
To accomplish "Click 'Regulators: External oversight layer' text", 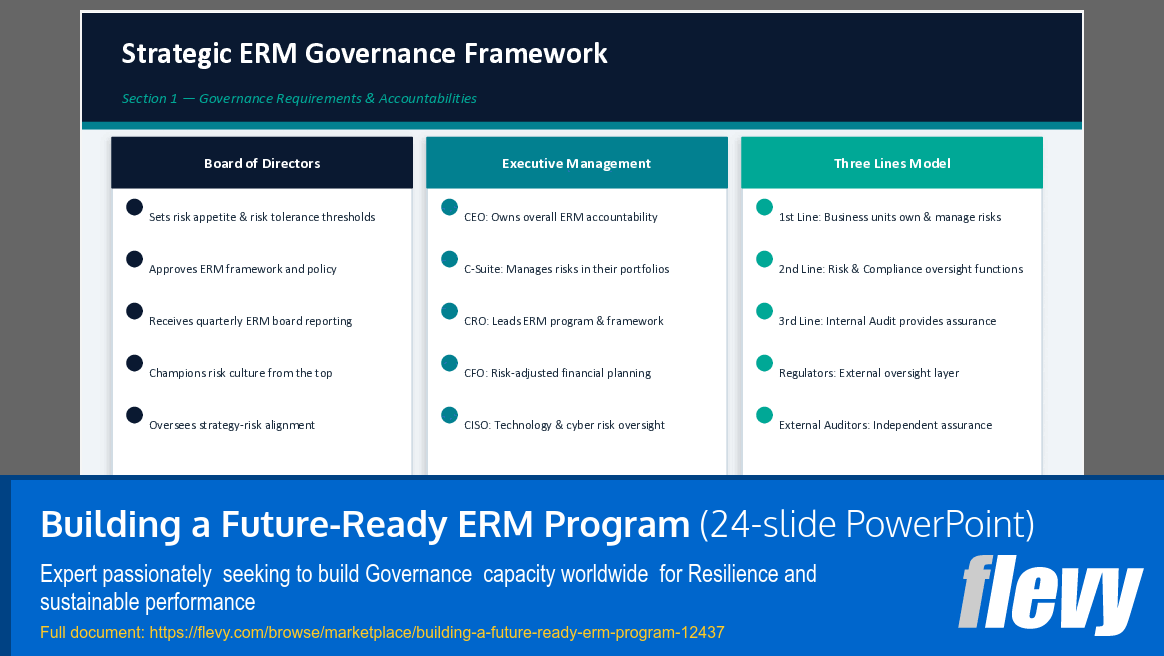I will coord(869,373).
